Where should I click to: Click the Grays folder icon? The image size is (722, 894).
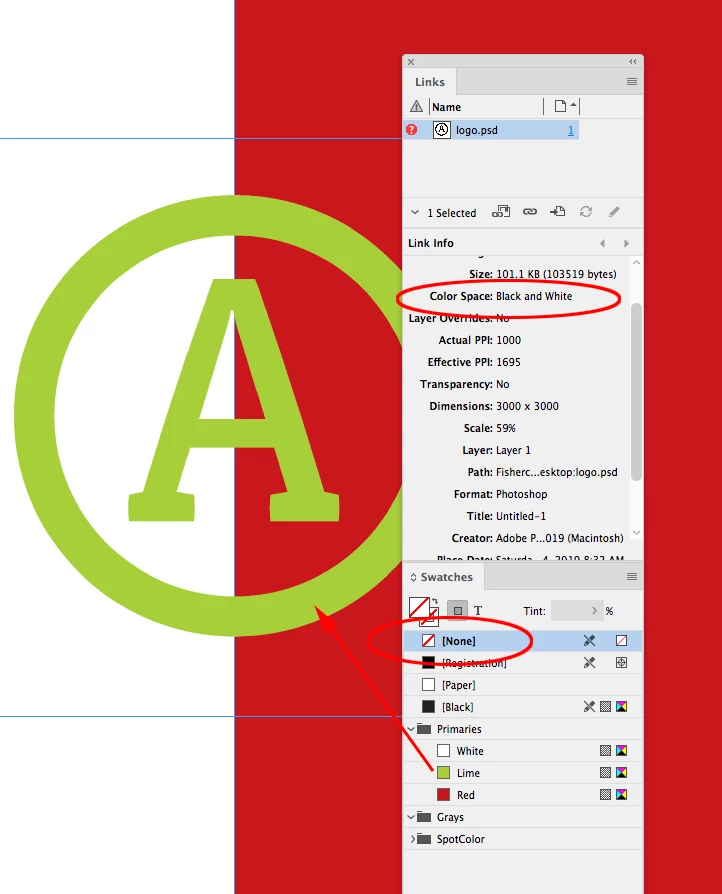click(424, 817)
